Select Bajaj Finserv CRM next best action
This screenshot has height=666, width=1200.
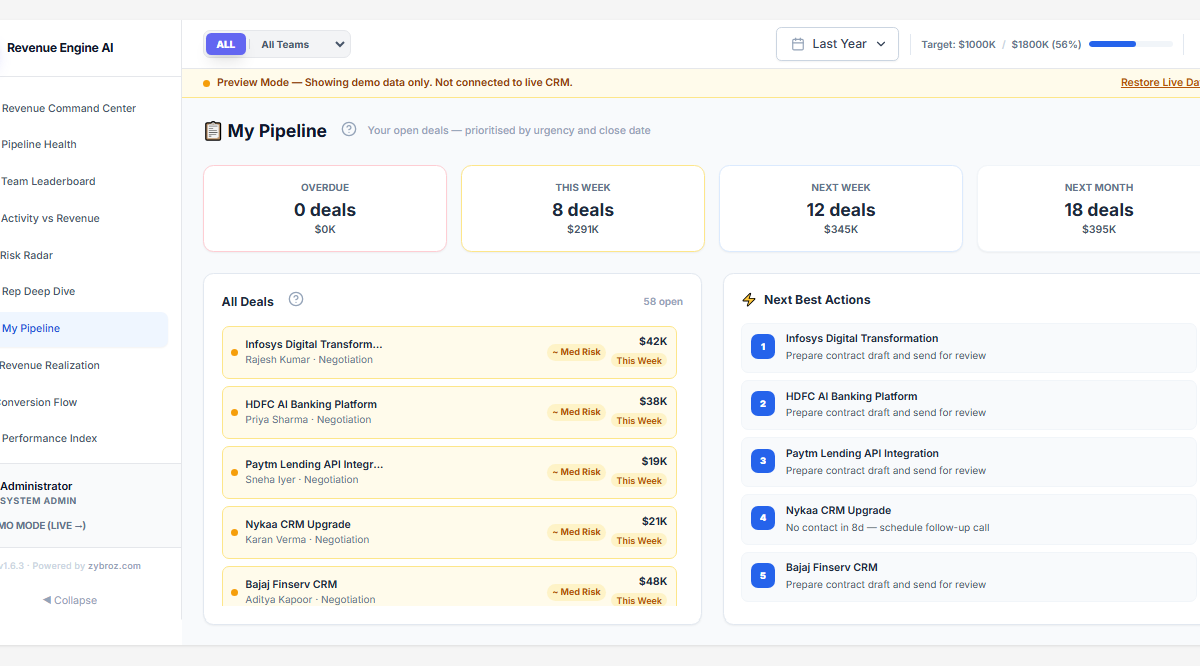[968, 575]
